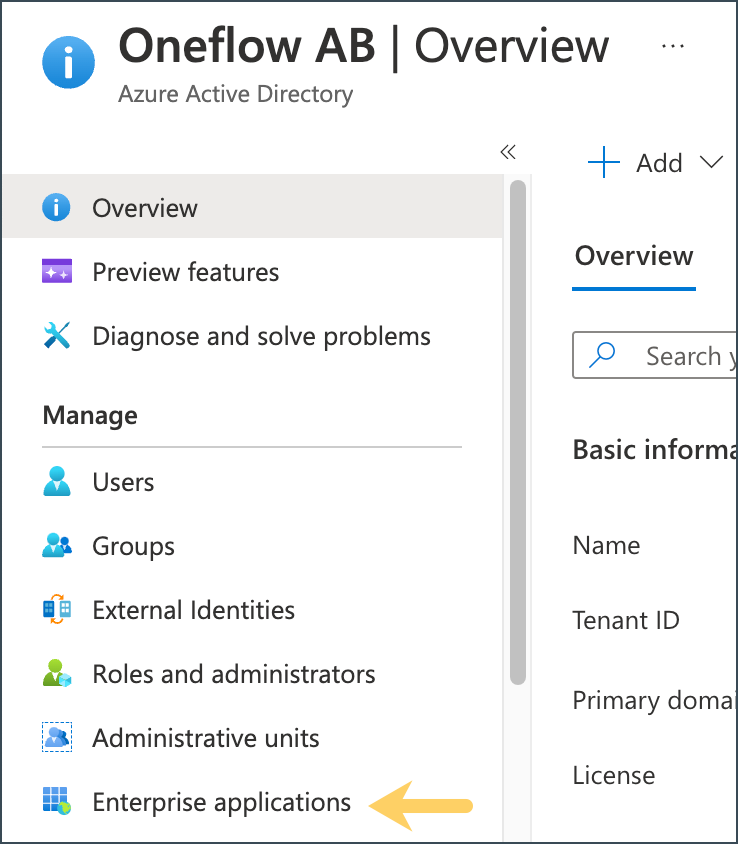738x844 pixels.
Task: Open Diagnose and solve problems
Action: 262,336
